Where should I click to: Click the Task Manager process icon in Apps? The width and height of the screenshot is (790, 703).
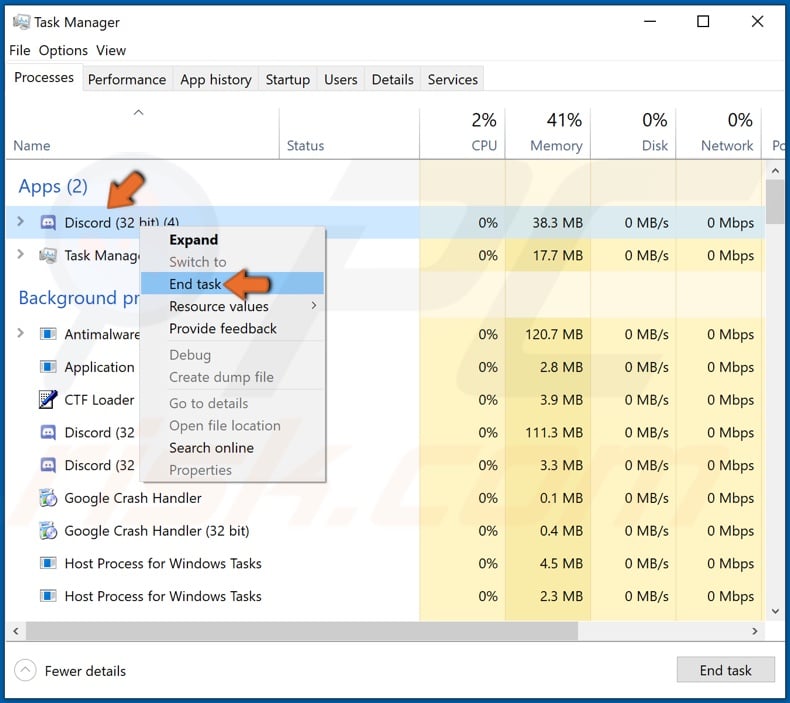pyautogui.click(x=48, y=255)
